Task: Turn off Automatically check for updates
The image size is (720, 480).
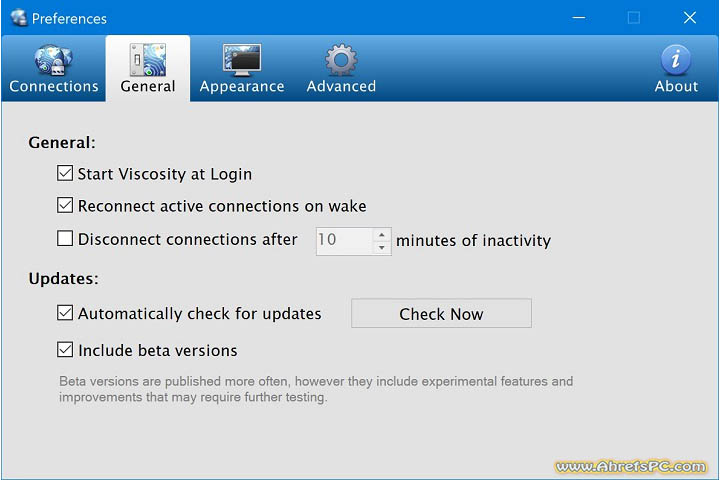Action: click(65, 313)
